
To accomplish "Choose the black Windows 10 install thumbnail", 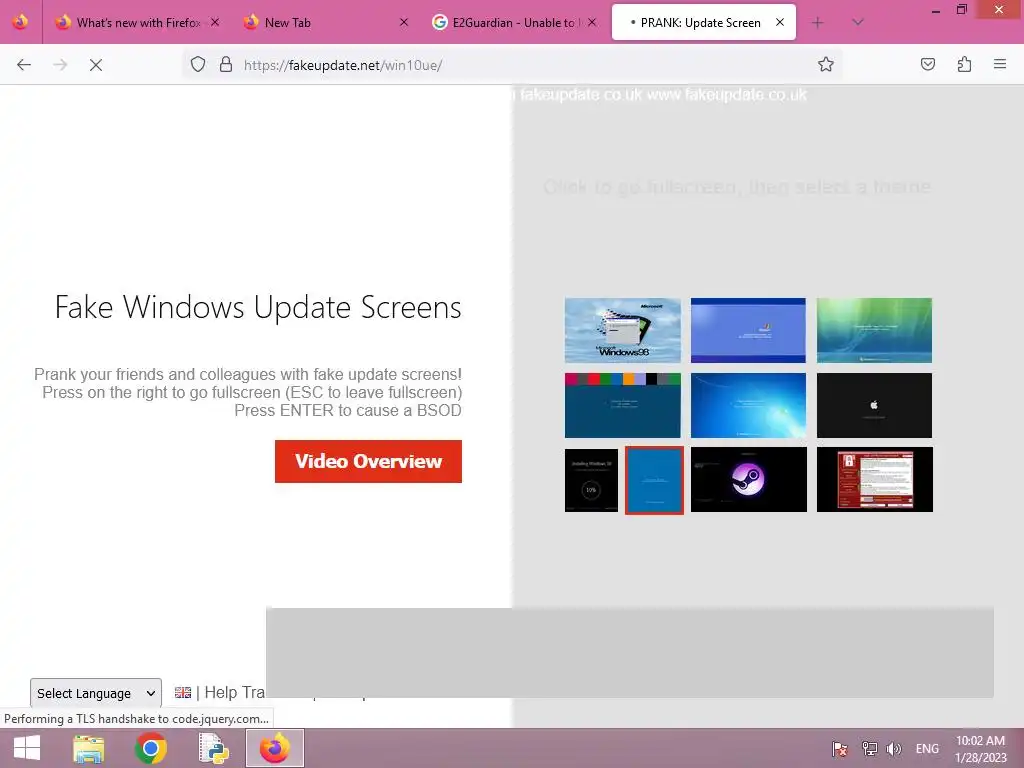I will tap(591, 481).
